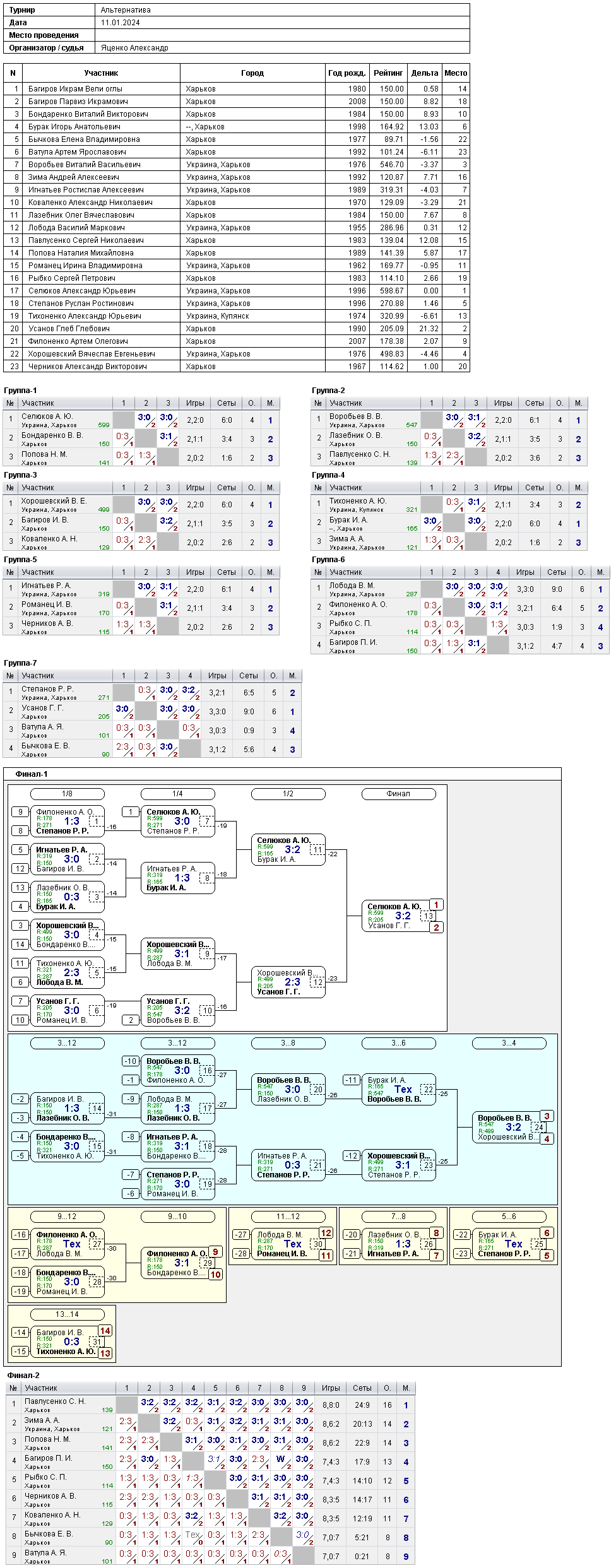Select participant "Багиров Икрам Вели оглы"
This screenshot has height=1568, width=616.
(75, 89)
